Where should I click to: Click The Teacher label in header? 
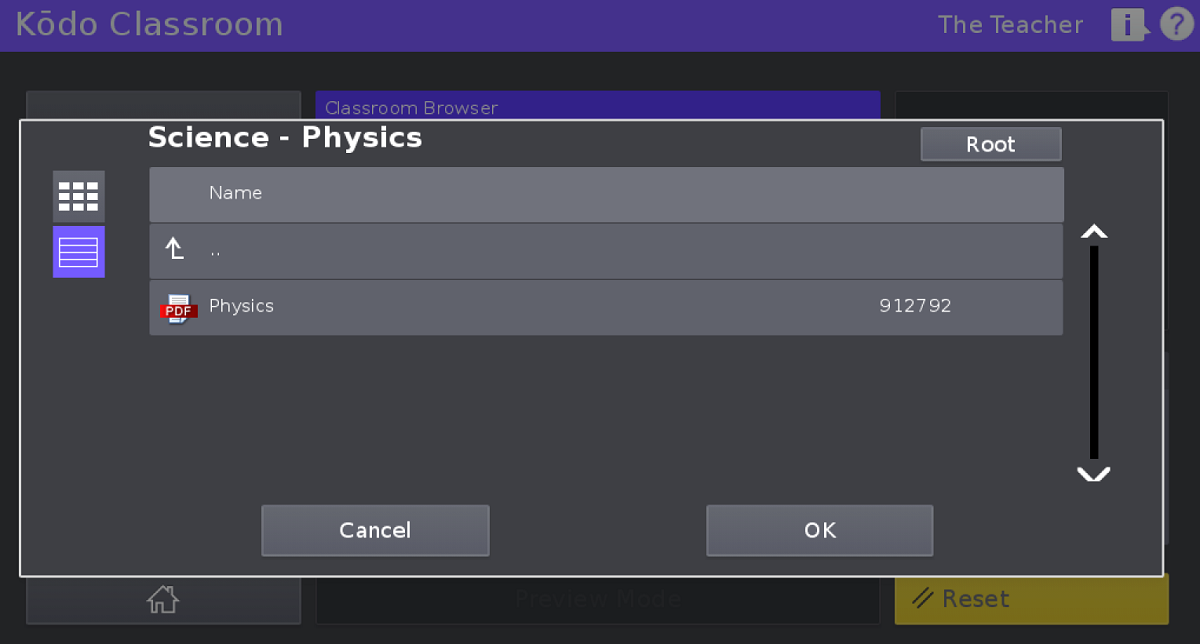1010,25
